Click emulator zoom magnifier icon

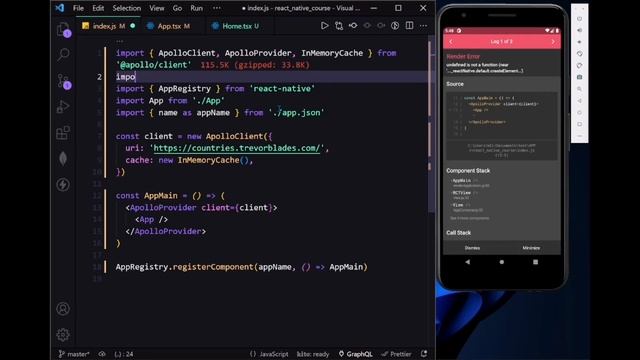[x=579, y=89]
